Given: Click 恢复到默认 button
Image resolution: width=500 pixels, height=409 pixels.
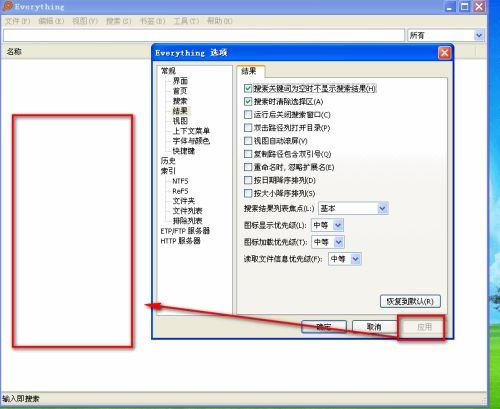Looking at the screenshot, I should [x=410, y=301].
